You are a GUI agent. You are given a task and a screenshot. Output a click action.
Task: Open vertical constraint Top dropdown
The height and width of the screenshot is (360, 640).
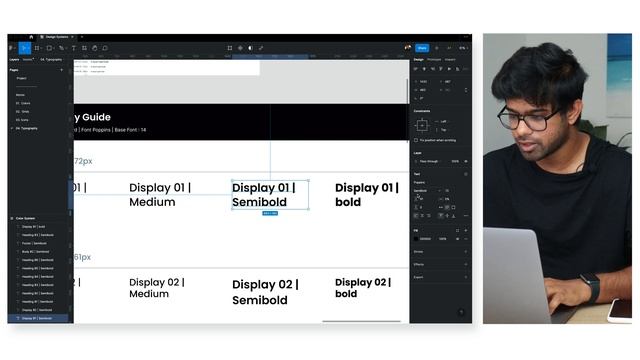444,130
